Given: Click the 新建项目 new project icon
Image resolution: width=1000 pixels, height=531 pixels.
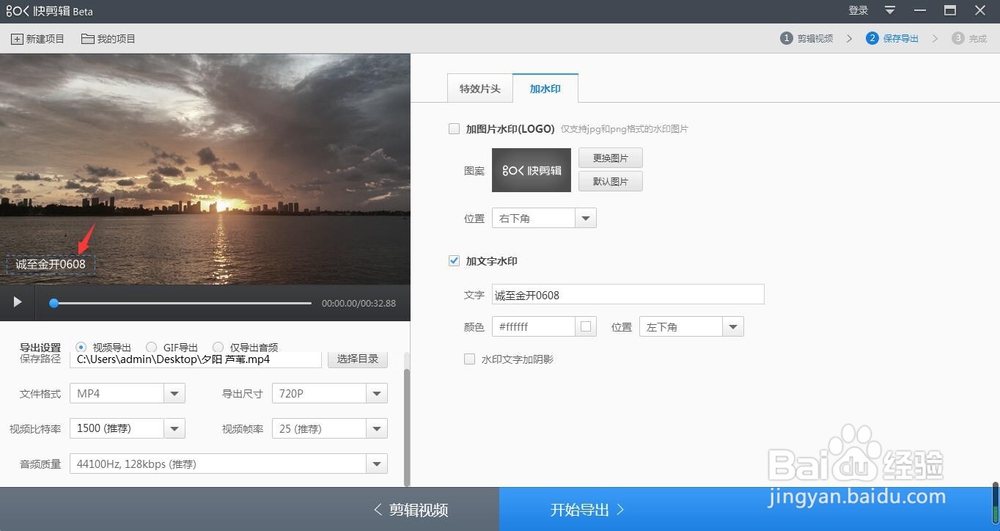Looking at the screenshot, I should pos(17,39).
